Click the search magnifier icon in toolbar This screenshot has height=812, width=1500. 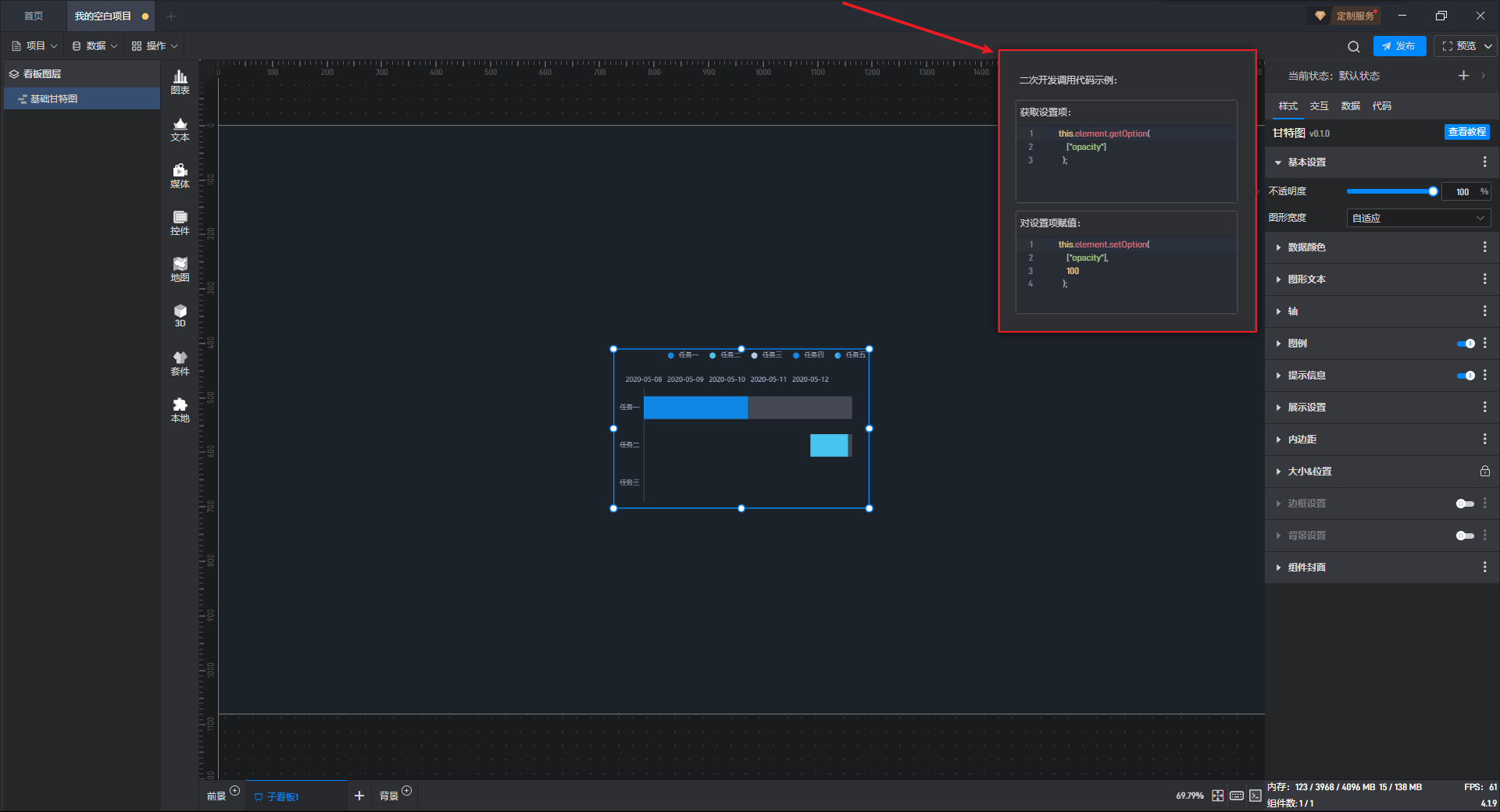tap(1353, 46)
